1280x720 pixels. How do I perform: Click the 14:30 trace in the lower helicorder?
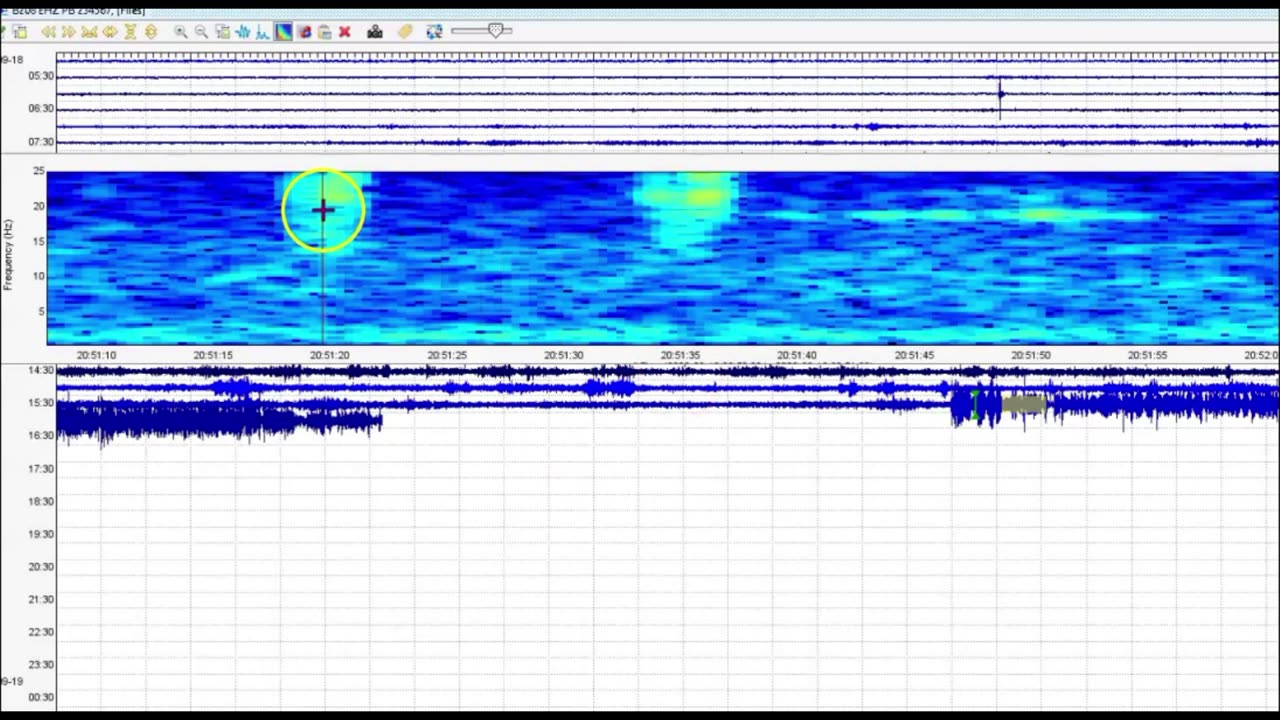tap(667, 372)
